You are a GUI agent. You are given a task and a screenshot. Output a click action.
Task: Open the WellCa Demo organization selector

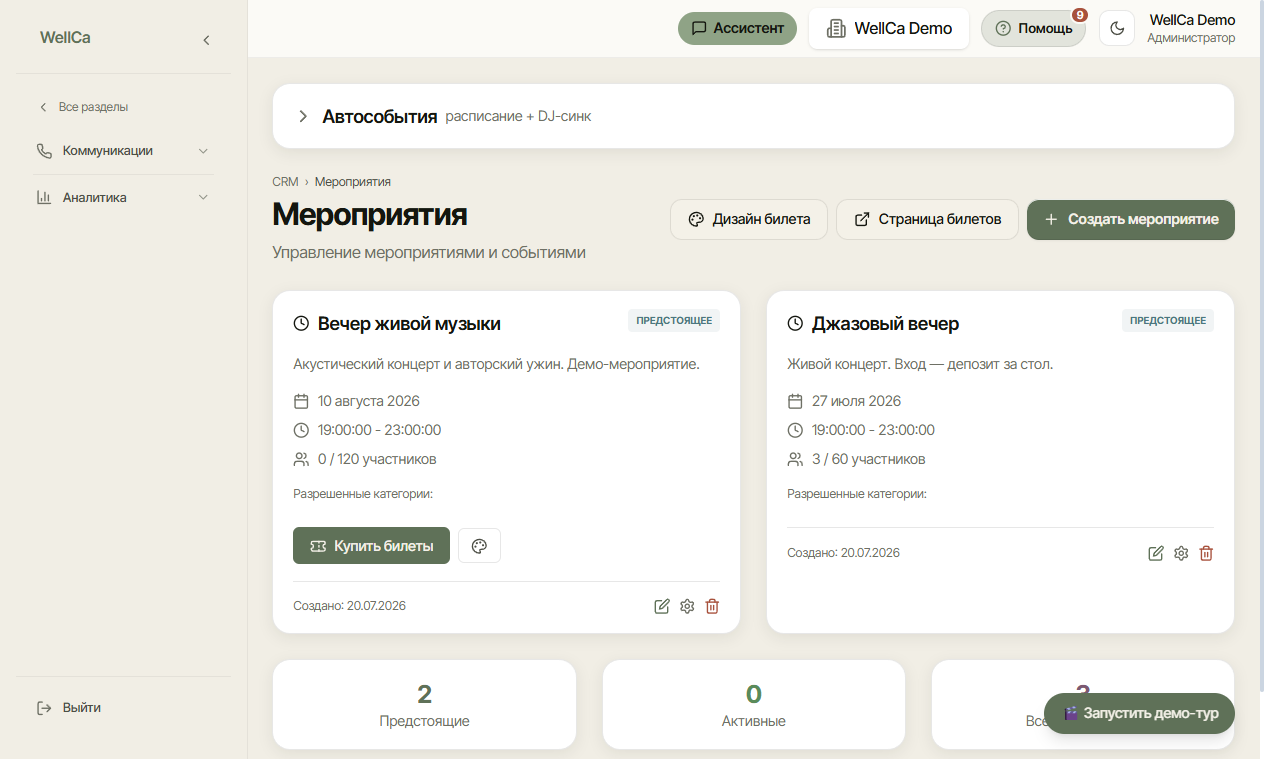pyautogui.click(x=889, y=28)
